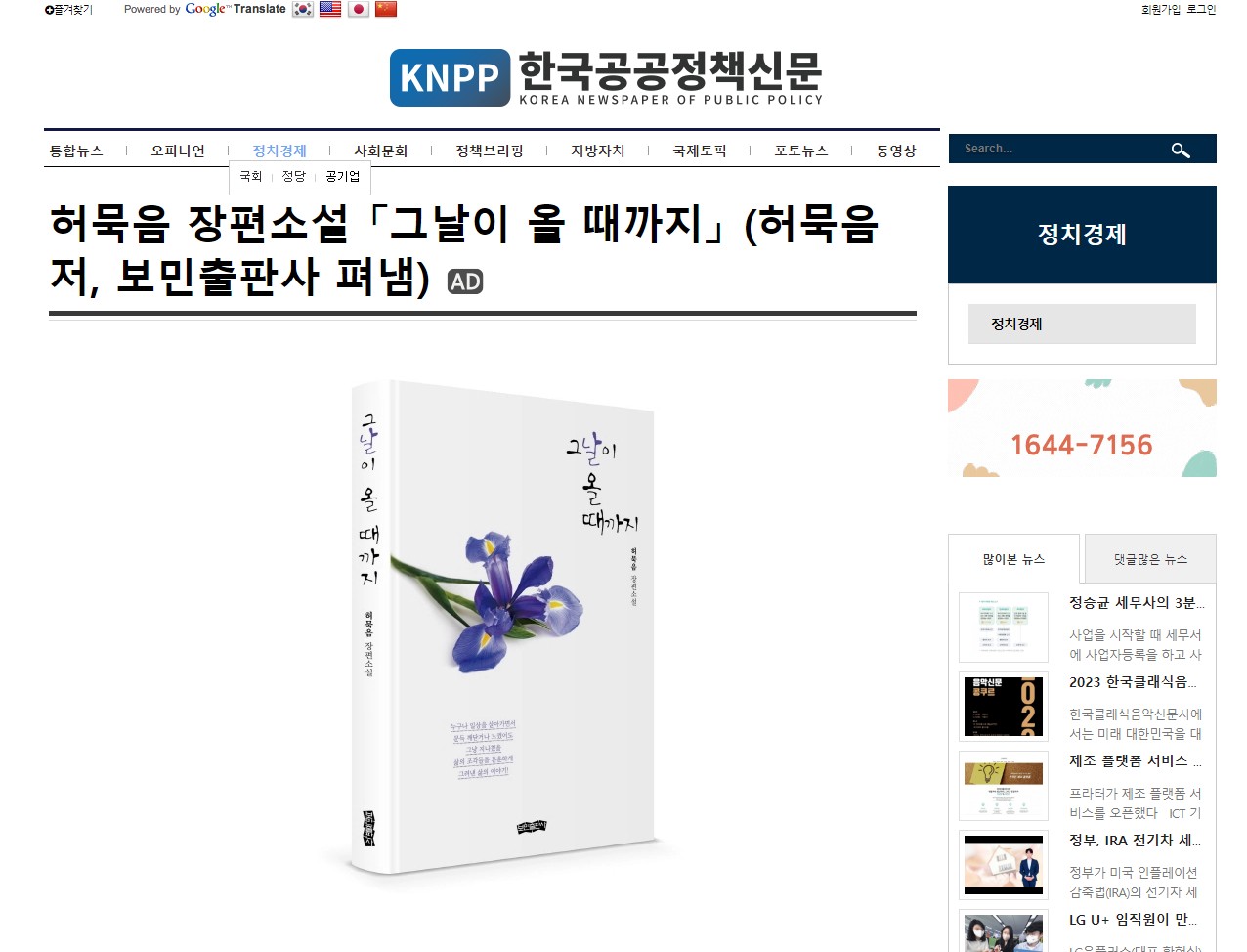Open the 정부, IRA 전기차 news thumbnail

point(1004,865)
